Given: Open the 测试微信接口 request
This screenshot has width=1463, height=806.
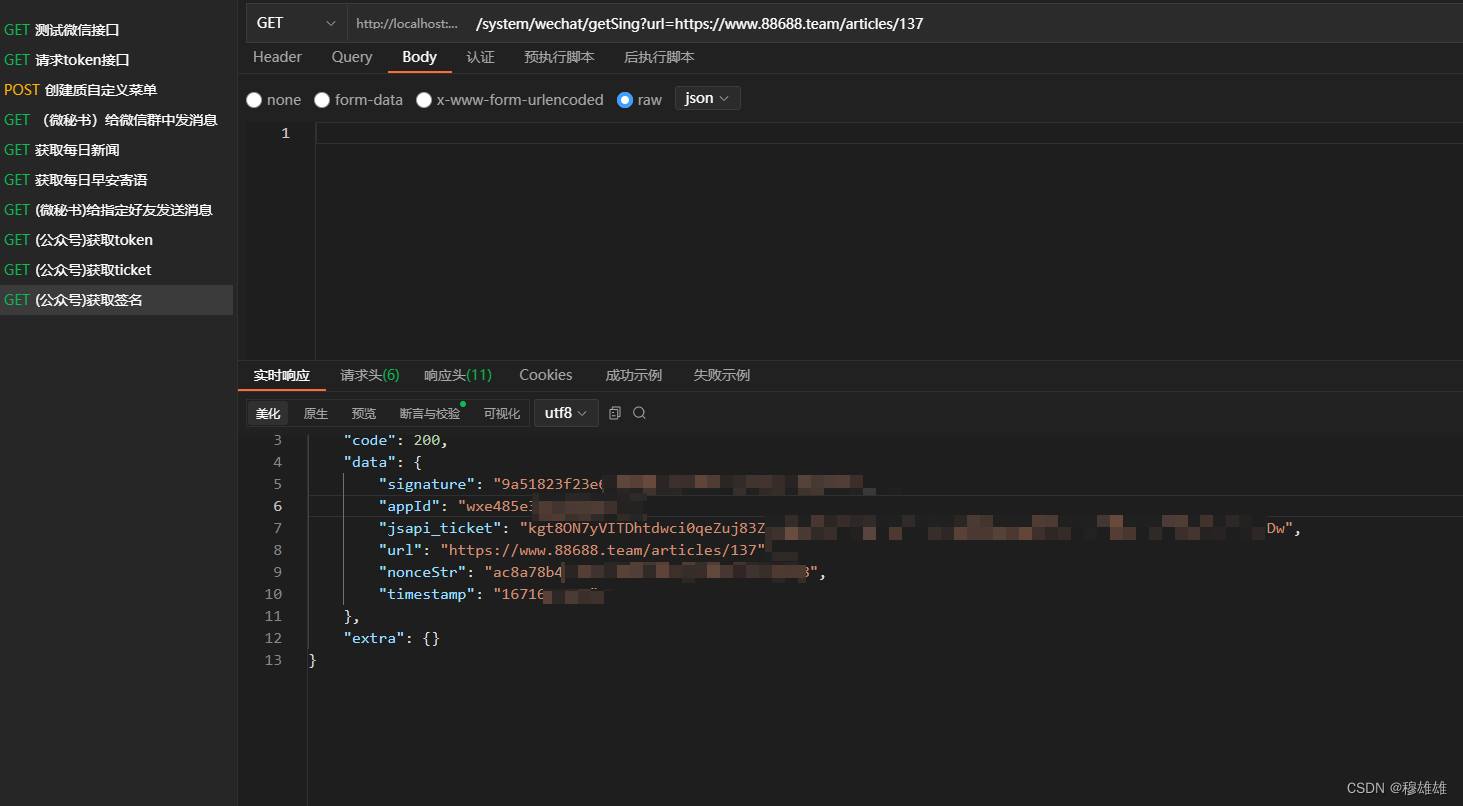Looking at the screenshot, I should pos(116,30).
